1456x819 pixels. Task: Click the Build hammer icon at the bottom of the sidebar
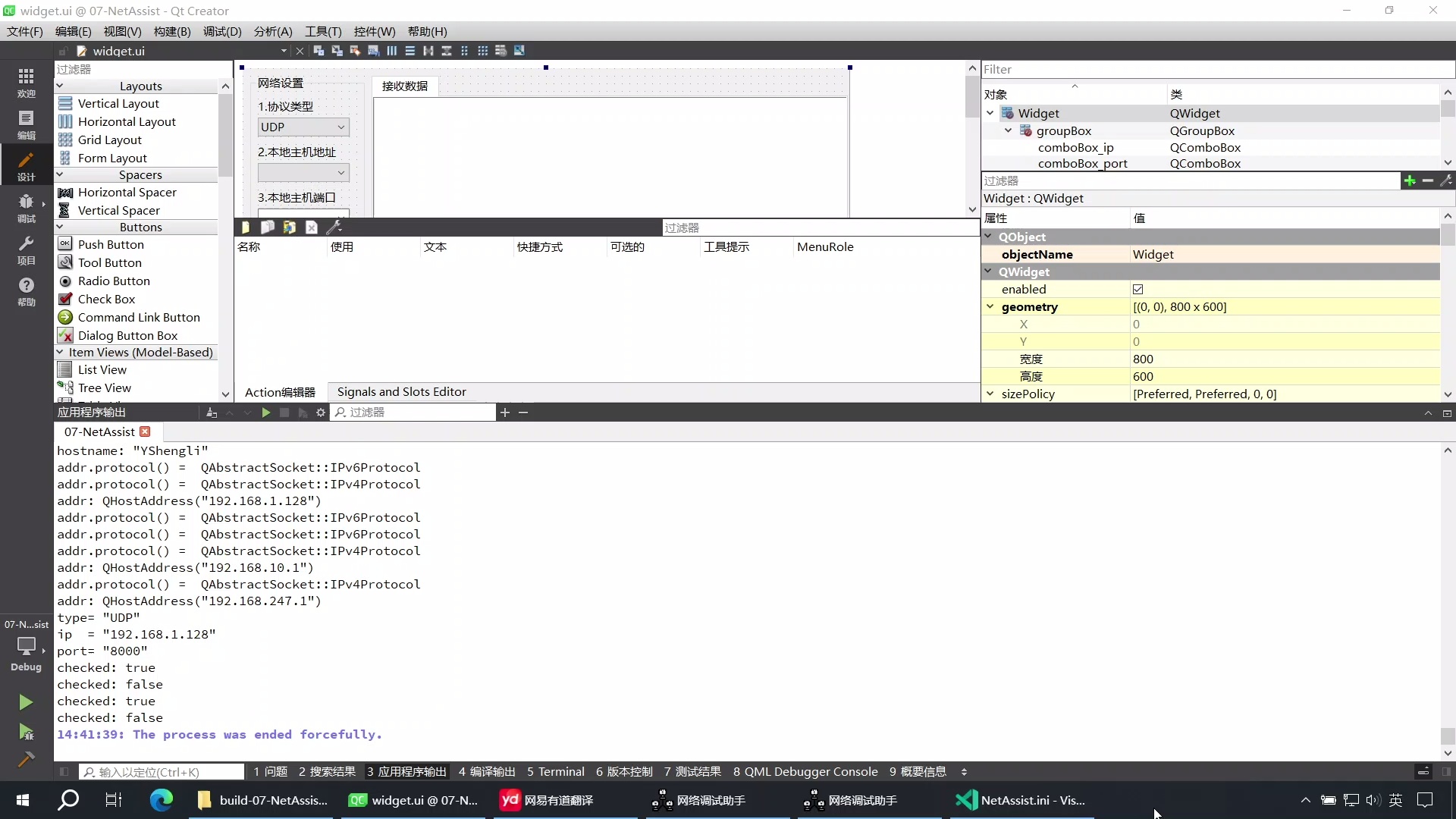click(x=26, y=759)
